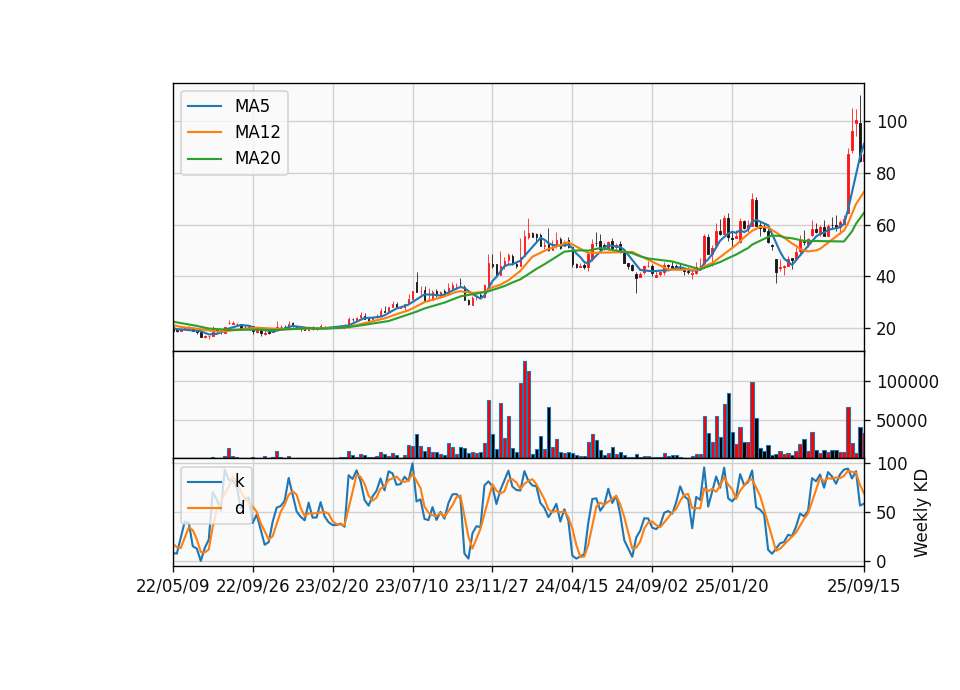Screen dimensions: 960x690
Task: Click the 25/01/20 date tick label
Action: coord(732,587)
